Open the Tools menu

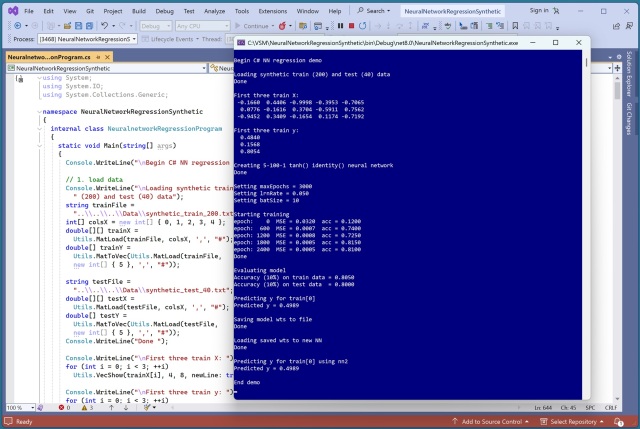click(x=242, y=11)
